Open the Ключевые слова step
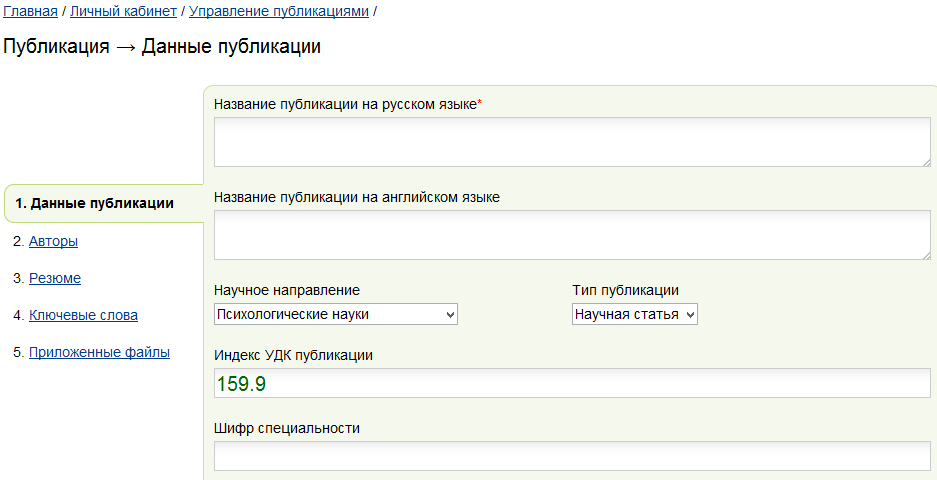The height and width of the screenshot is (480, 937). pyautogui.click(x=83, y=316)
